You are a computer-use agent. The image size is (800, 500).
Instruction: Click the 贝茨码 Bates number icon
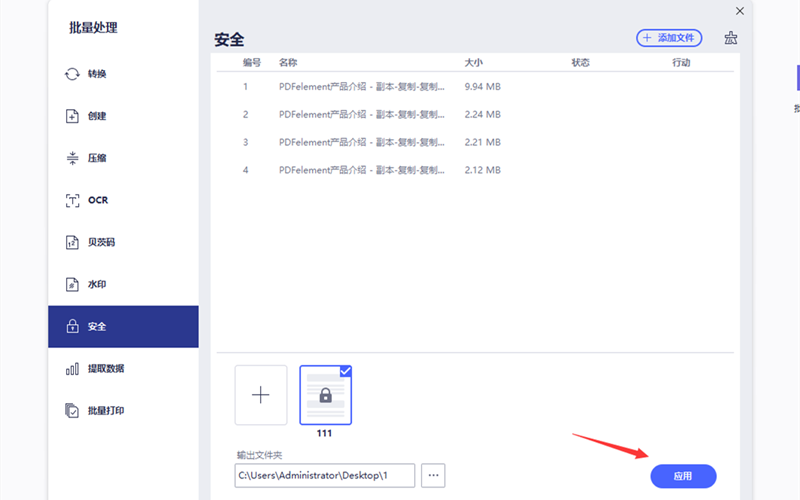coord(72,242)
